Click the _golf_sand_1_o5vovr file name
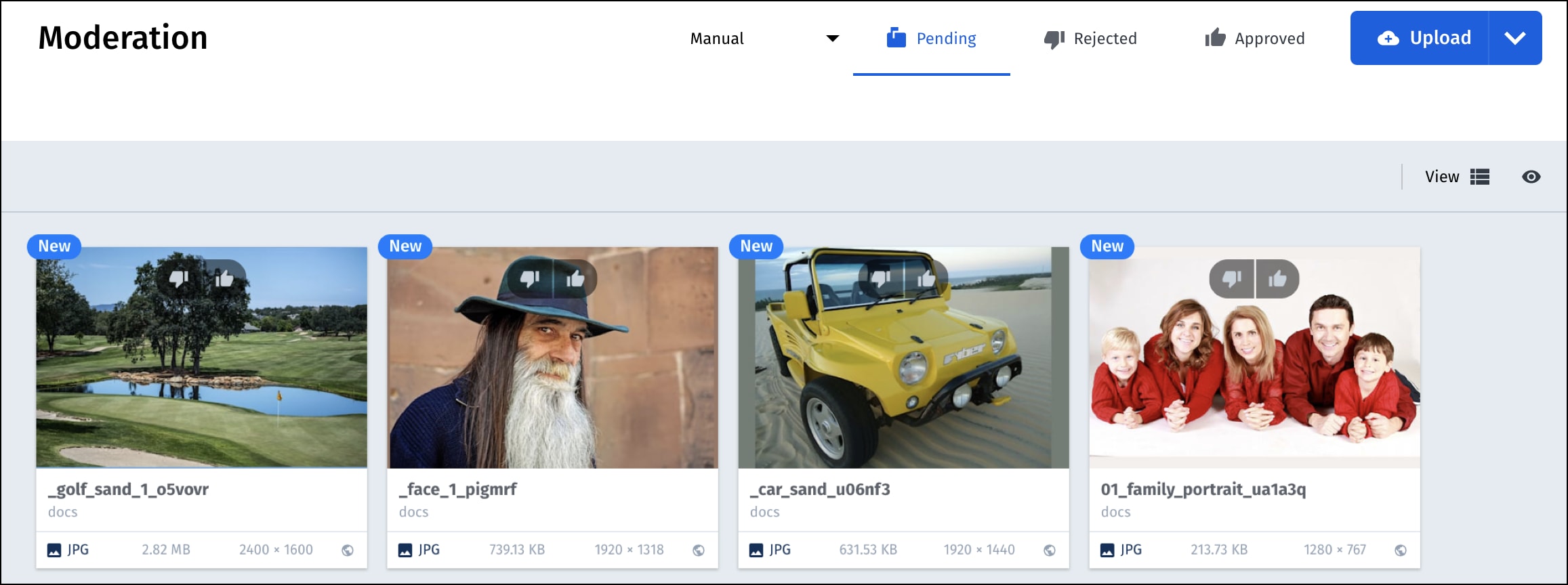This screenshot has width=1568, height=585. pyautogui.click(x=128, y=490)
